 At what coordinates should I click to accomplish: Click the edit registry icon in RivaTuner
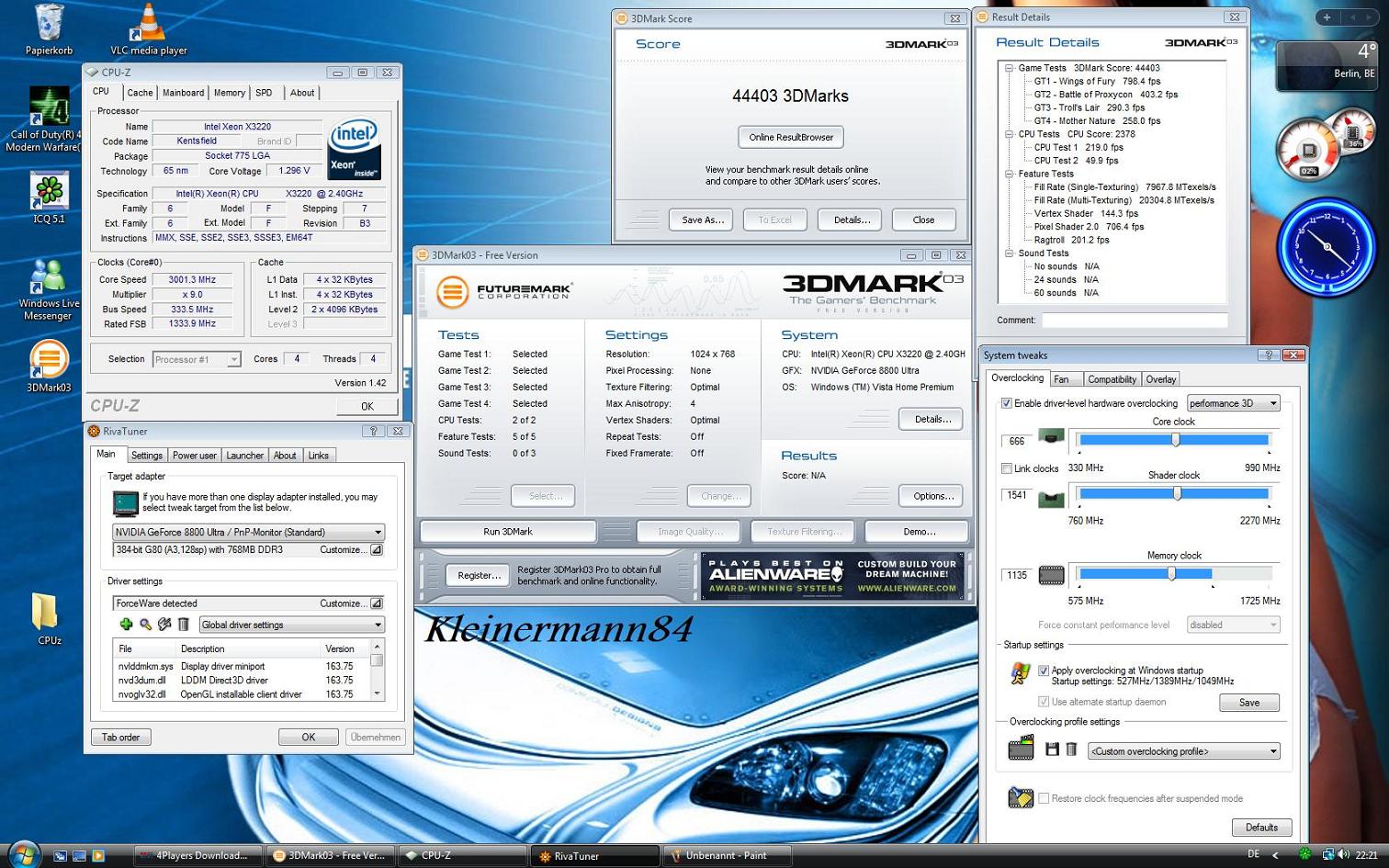[x=164, y=625]
